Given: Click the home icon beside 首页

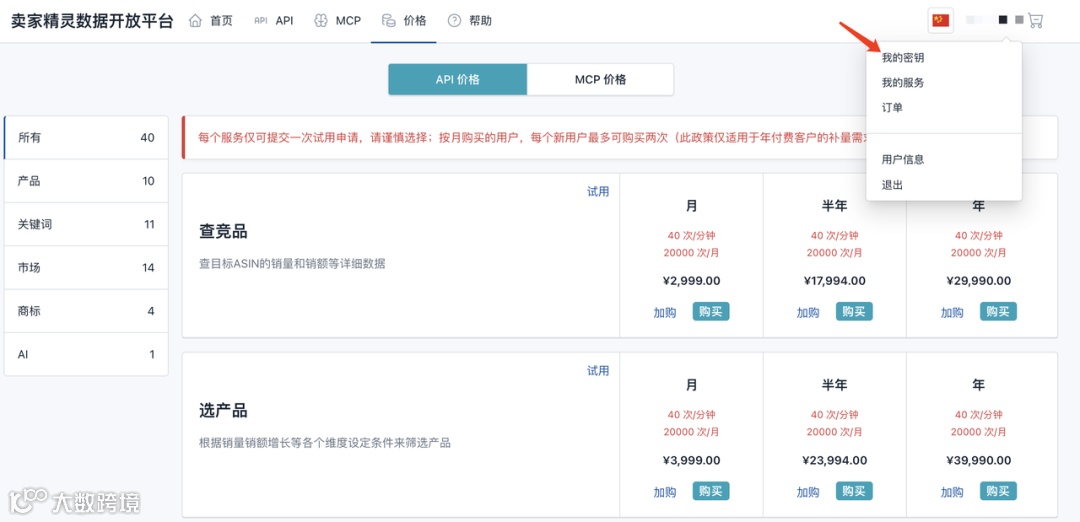Looking at the screenshot, I should [196, 21].
